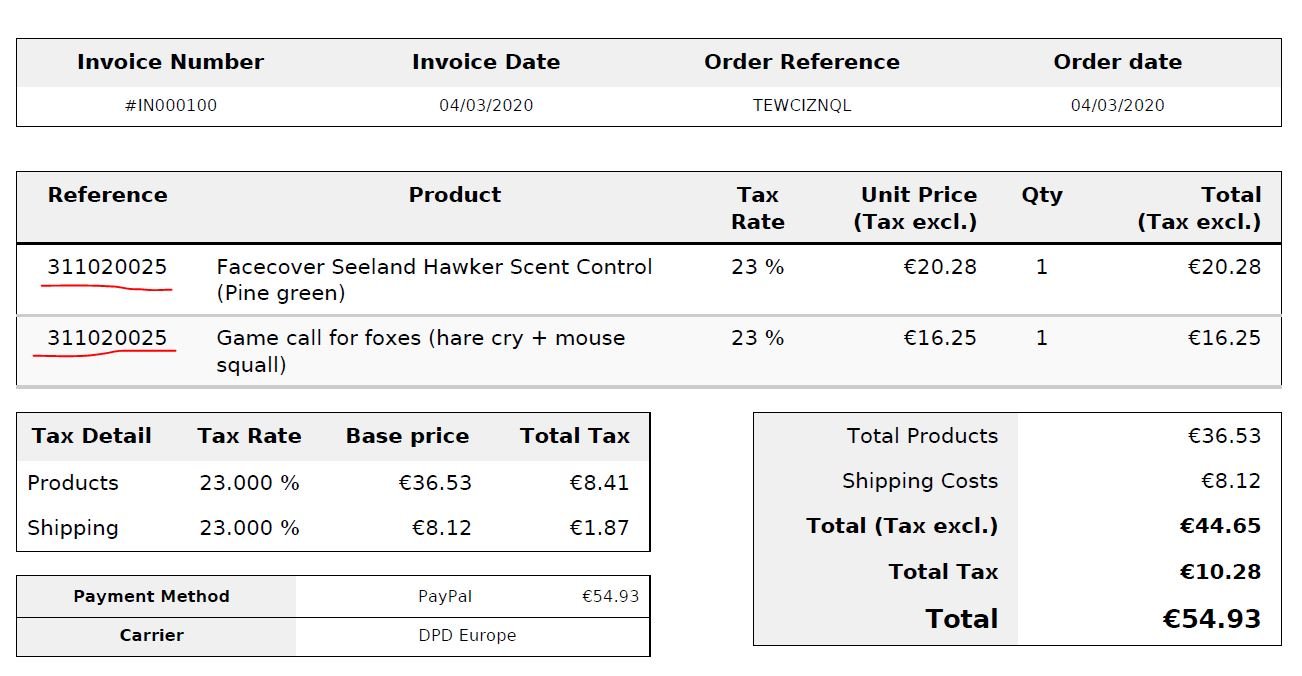Click the bold grand total €54.93
Screen dimensions: 1302x676
coord(1211,619)
